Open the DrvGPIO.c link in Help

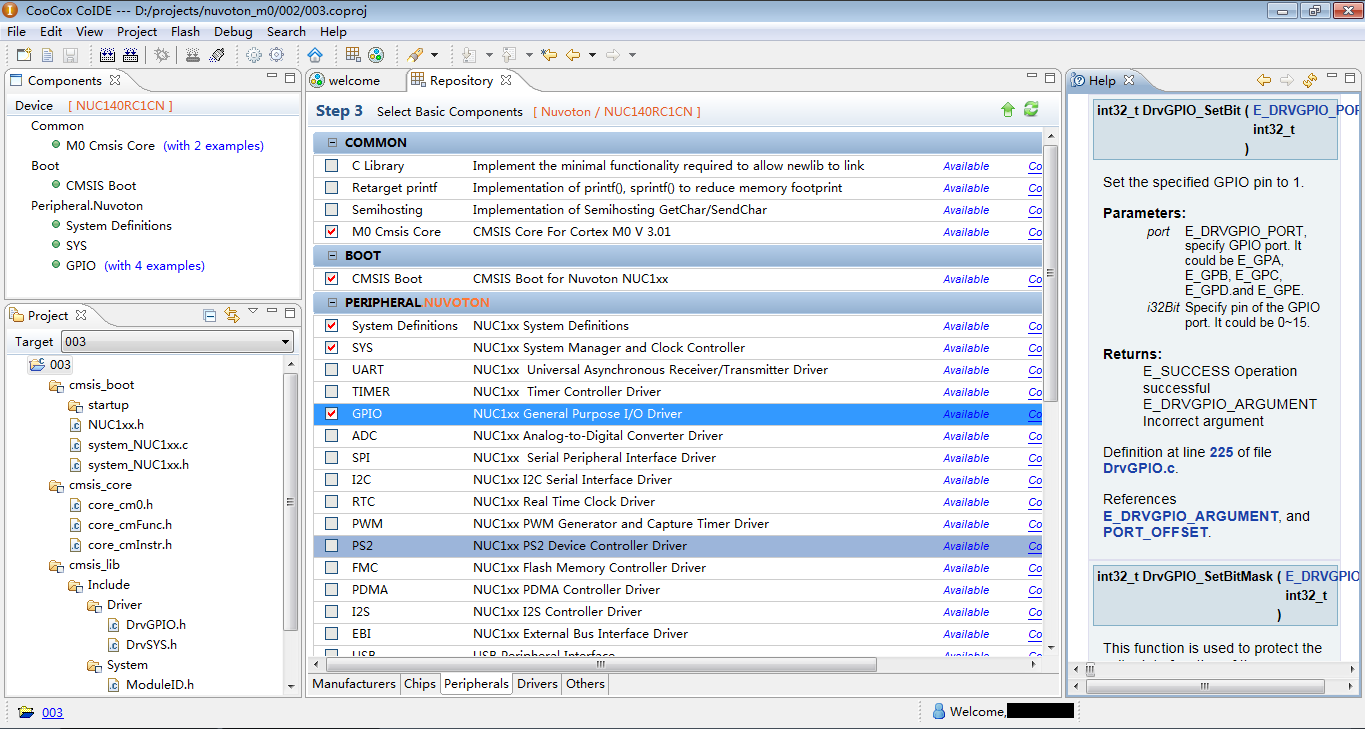coord(1140,468)
